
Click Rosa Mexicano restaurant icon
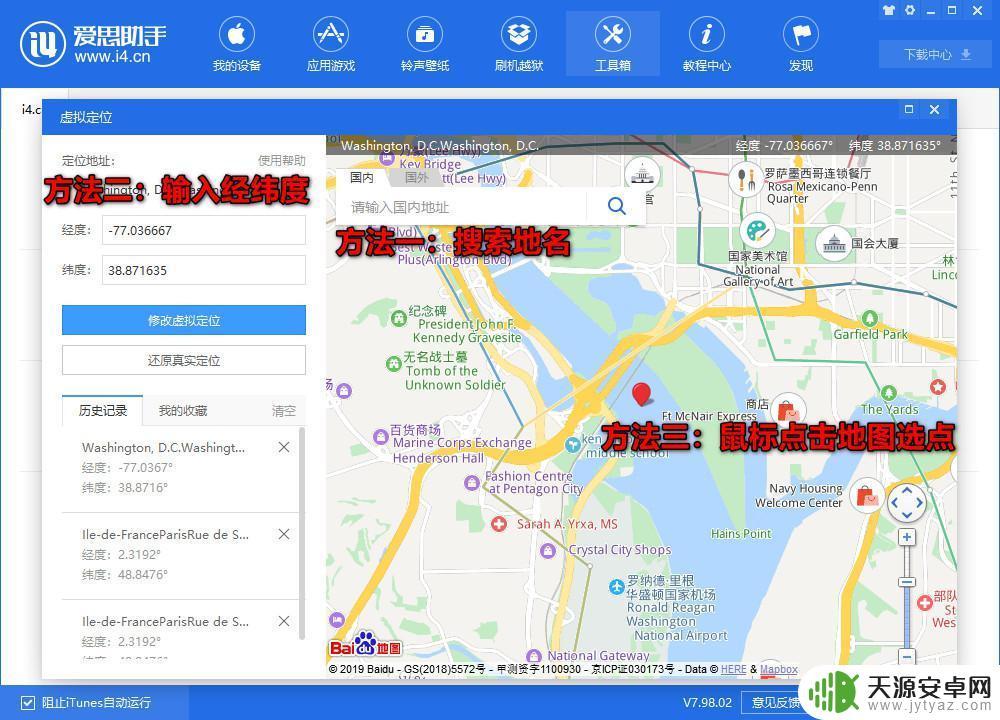click(746, 179)
